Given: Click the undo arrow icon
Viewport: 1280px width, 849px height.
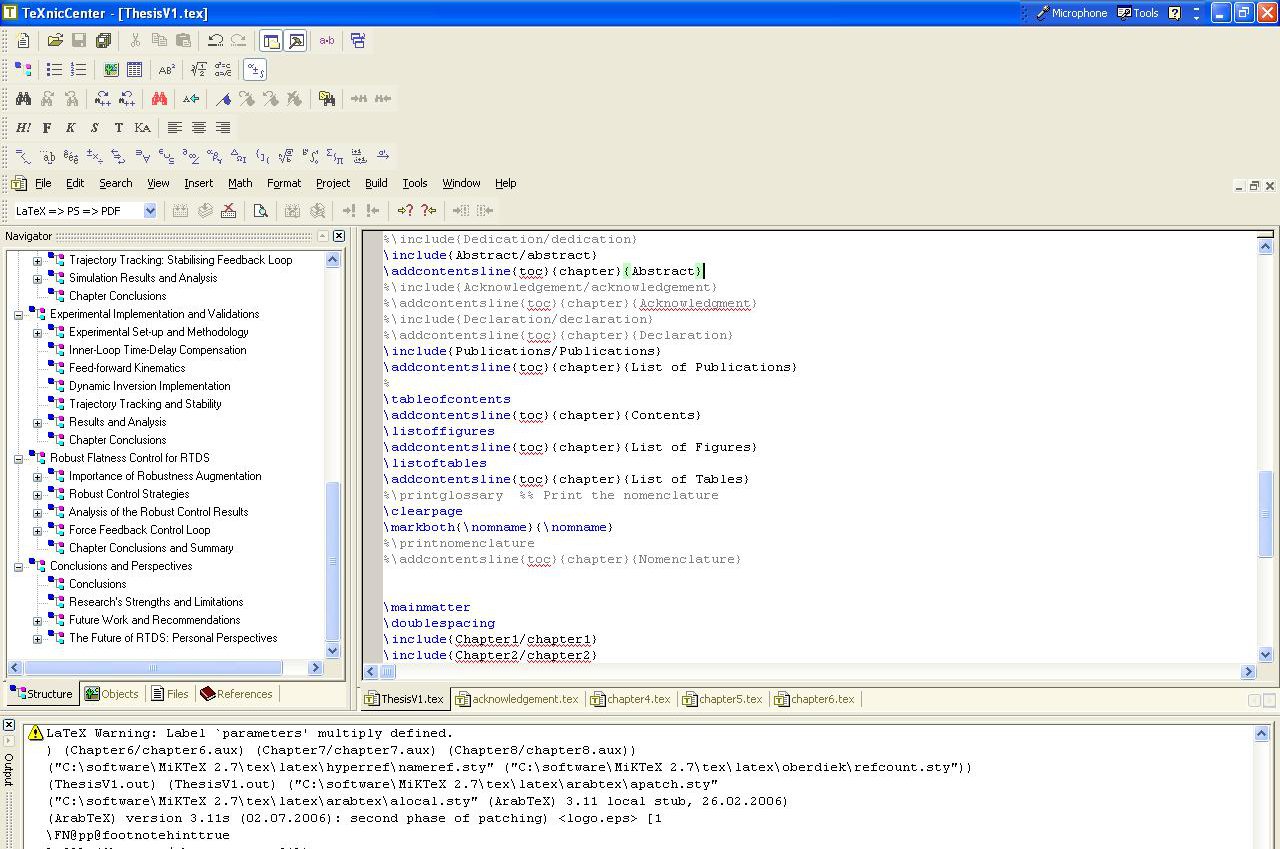Looking at the screenshot, I should click(215, 41).
